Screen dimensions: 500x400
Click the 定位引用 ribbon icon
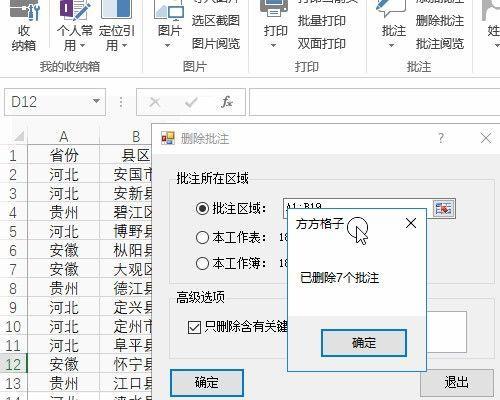[x=116, y=9]
